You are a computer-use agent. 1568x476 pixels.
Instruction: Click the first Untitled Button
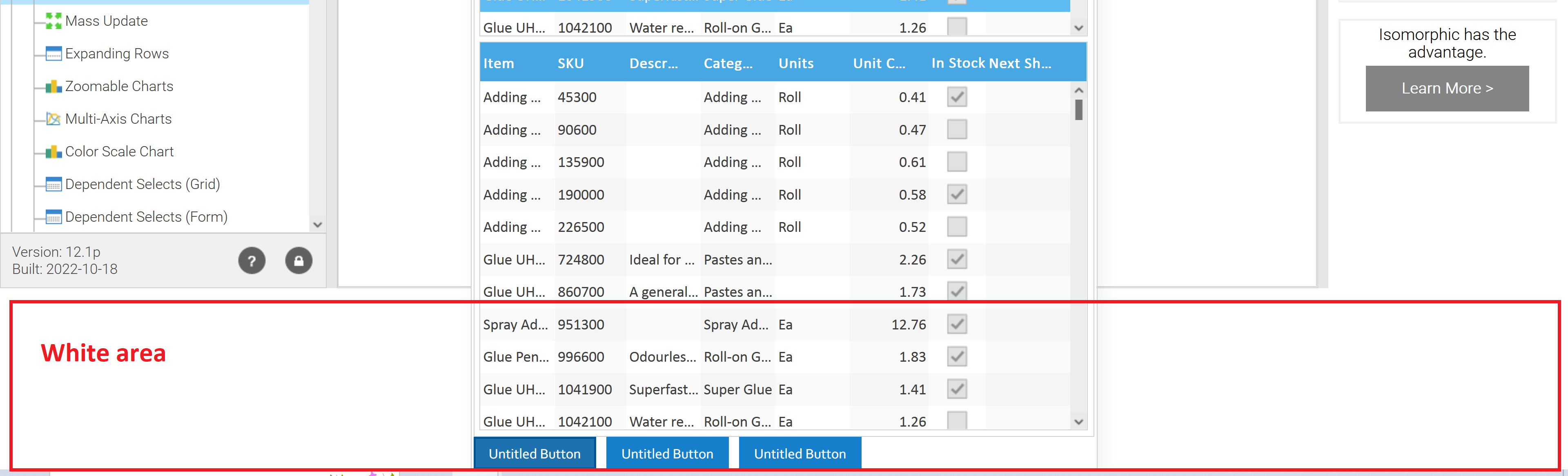(535, 454)
